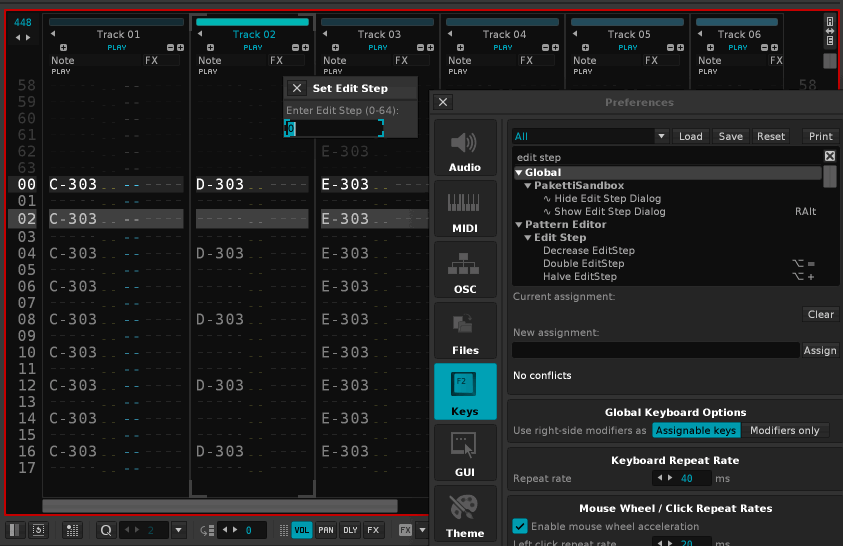Switch to the OSC preferences section
843x546 pixels.
point(464,271)
